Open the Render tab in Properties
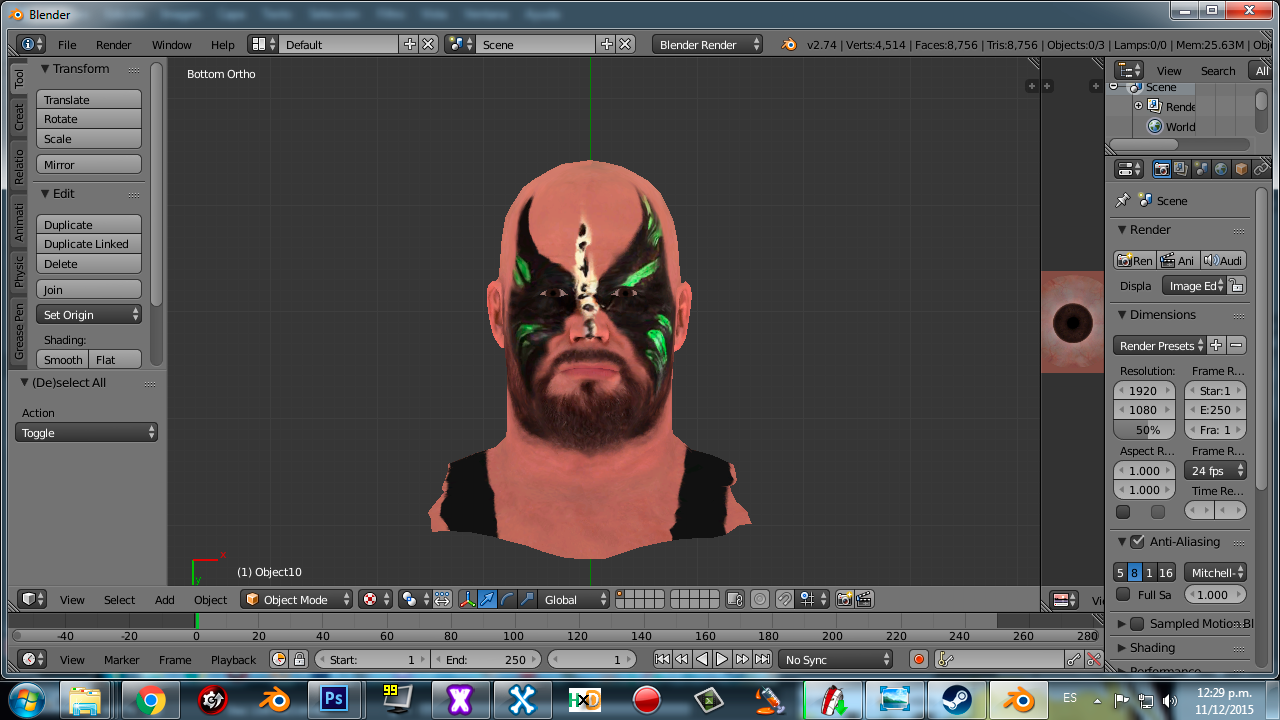Viewport: 1280px width, 720px height. click(1162, 169)
